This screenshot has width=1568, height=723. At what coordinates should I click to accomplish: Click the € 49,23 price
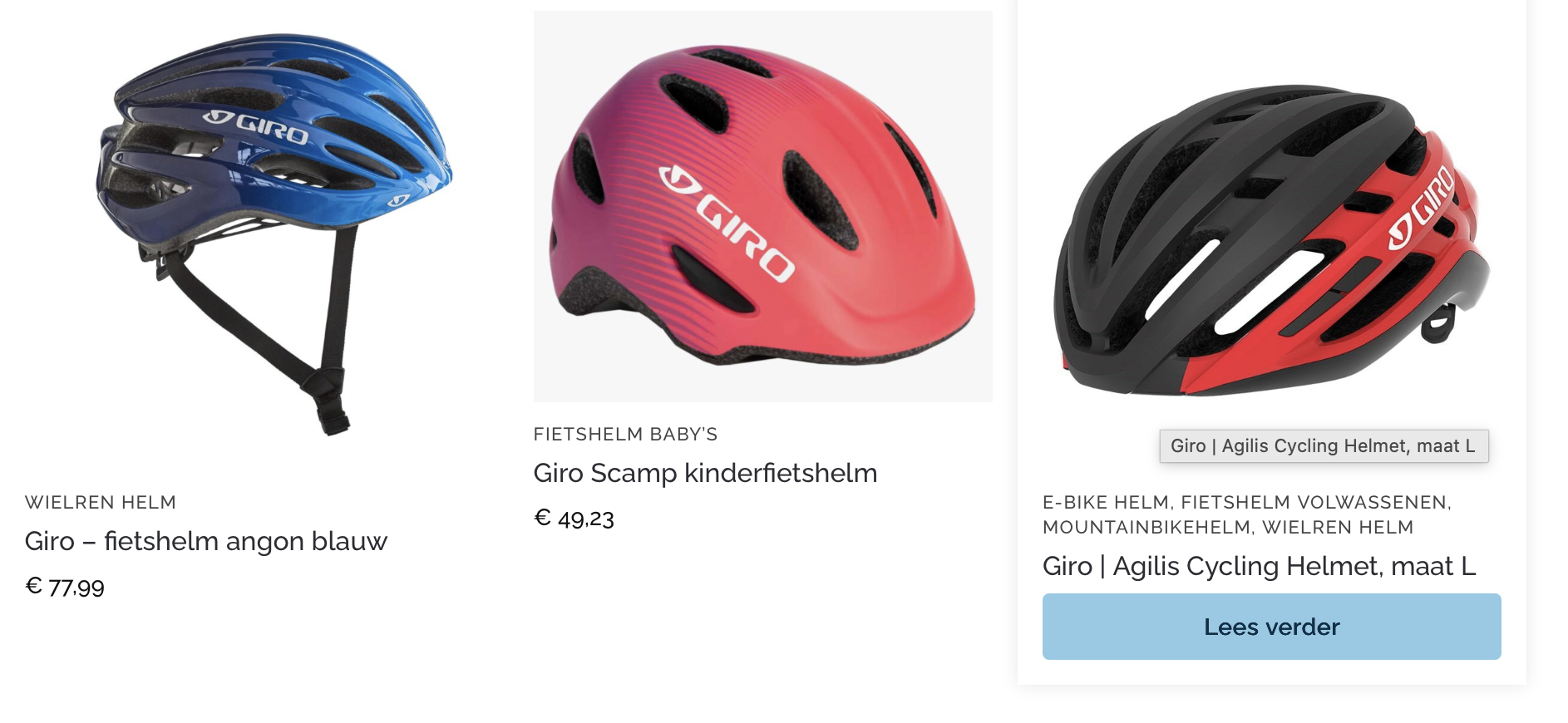click(574, 519)
